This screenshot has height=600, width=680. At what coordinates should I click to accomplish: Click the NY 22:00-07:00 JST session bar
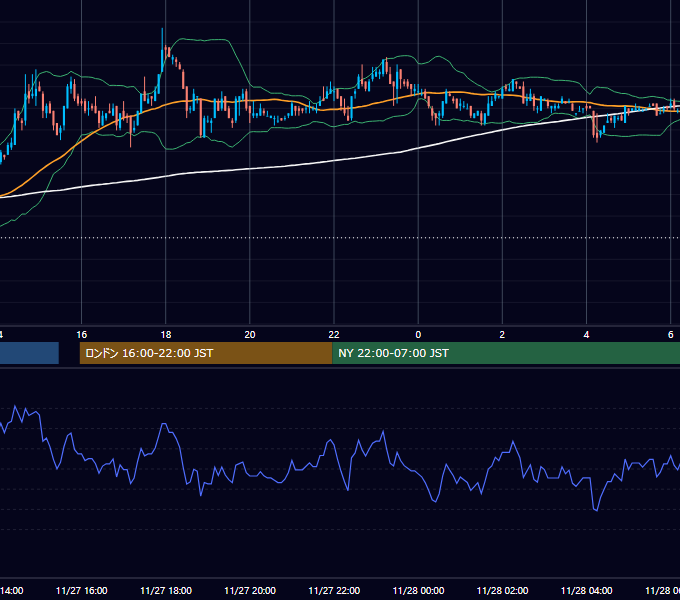click(506, 353)
